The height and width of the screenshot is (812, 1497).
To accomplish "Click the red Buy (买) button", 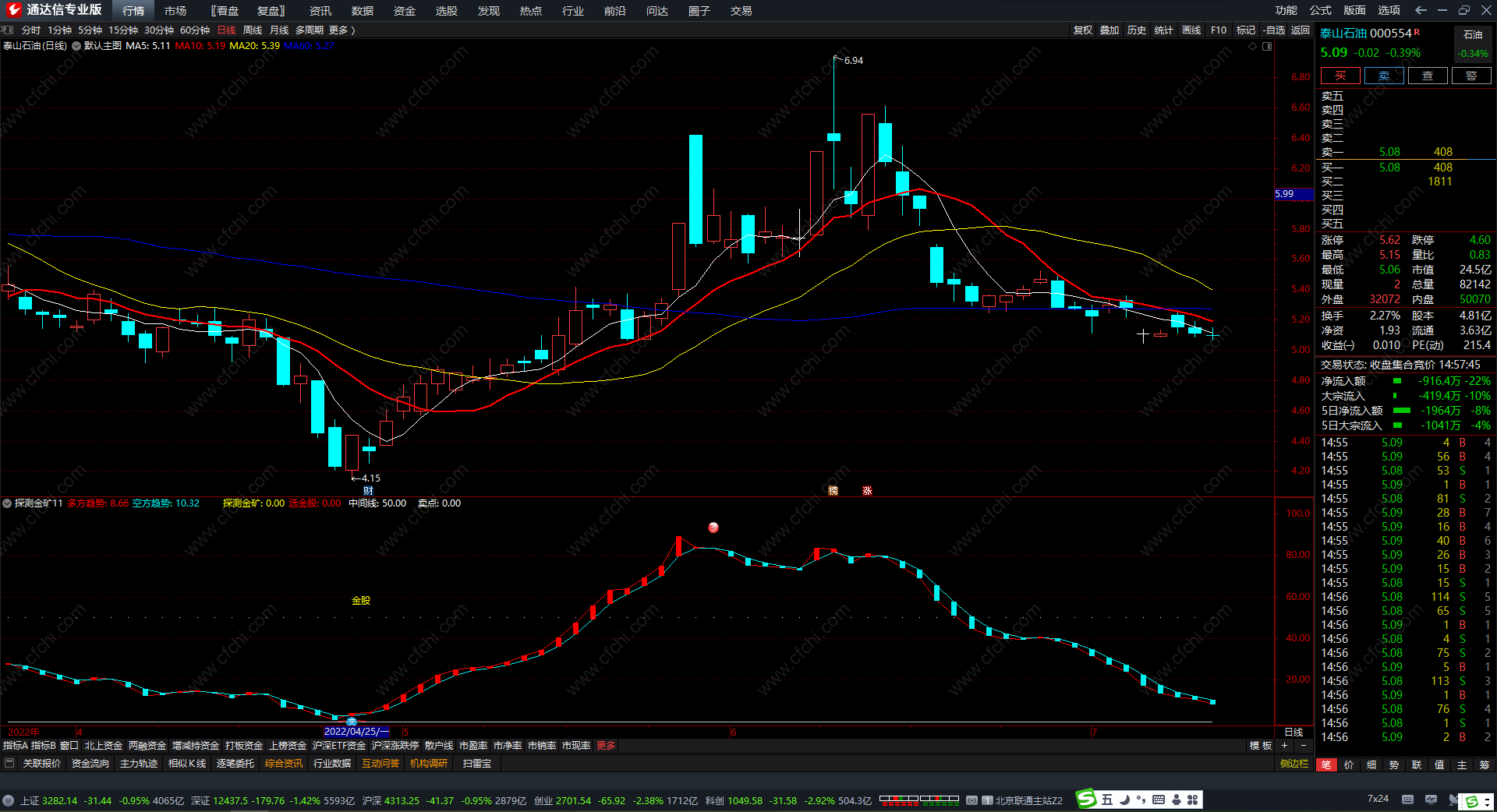I will pyautogui.click(x=1340, y=76).
